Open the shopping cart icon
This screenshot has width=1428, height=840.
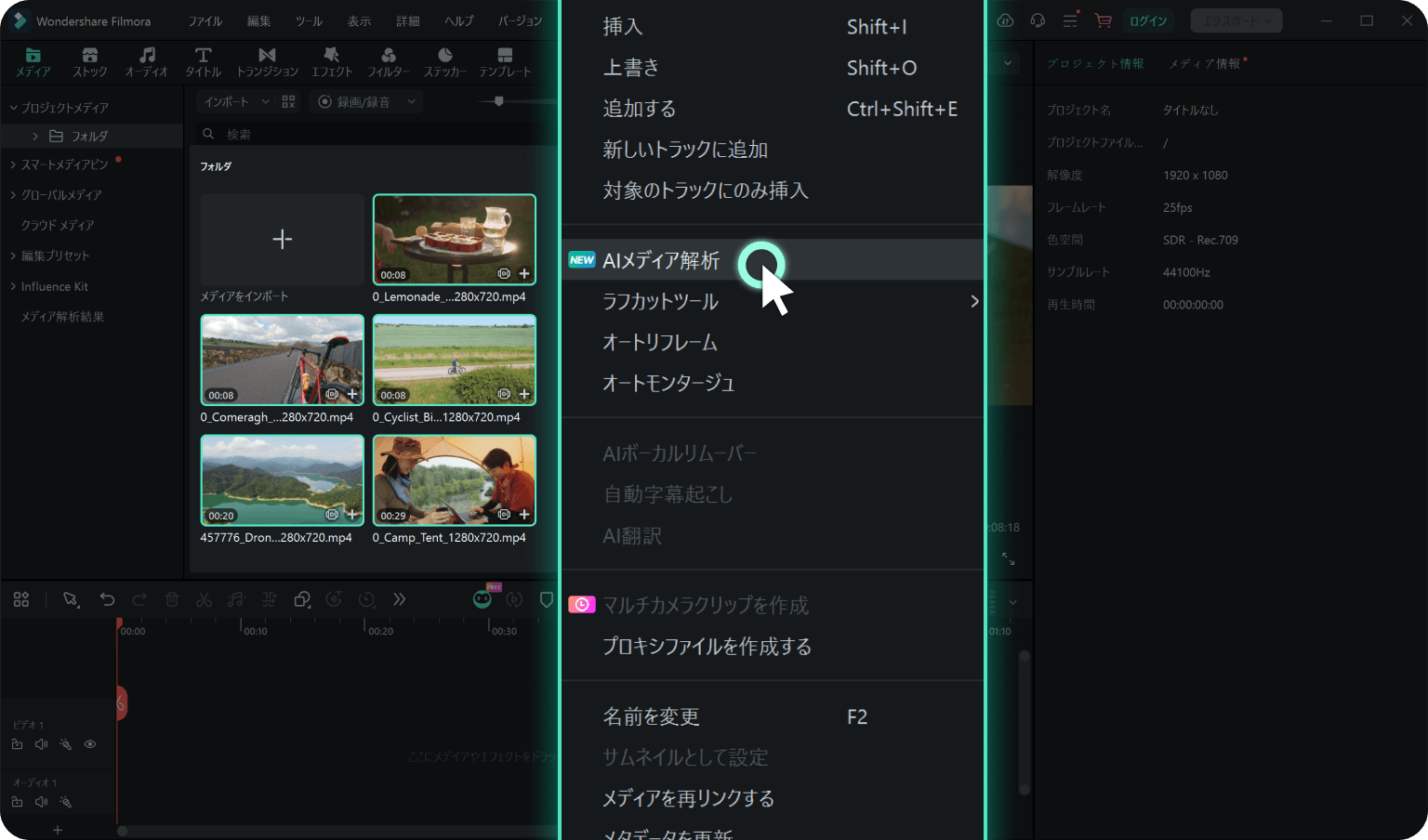pyautogui.click(x=1103, y=20)
